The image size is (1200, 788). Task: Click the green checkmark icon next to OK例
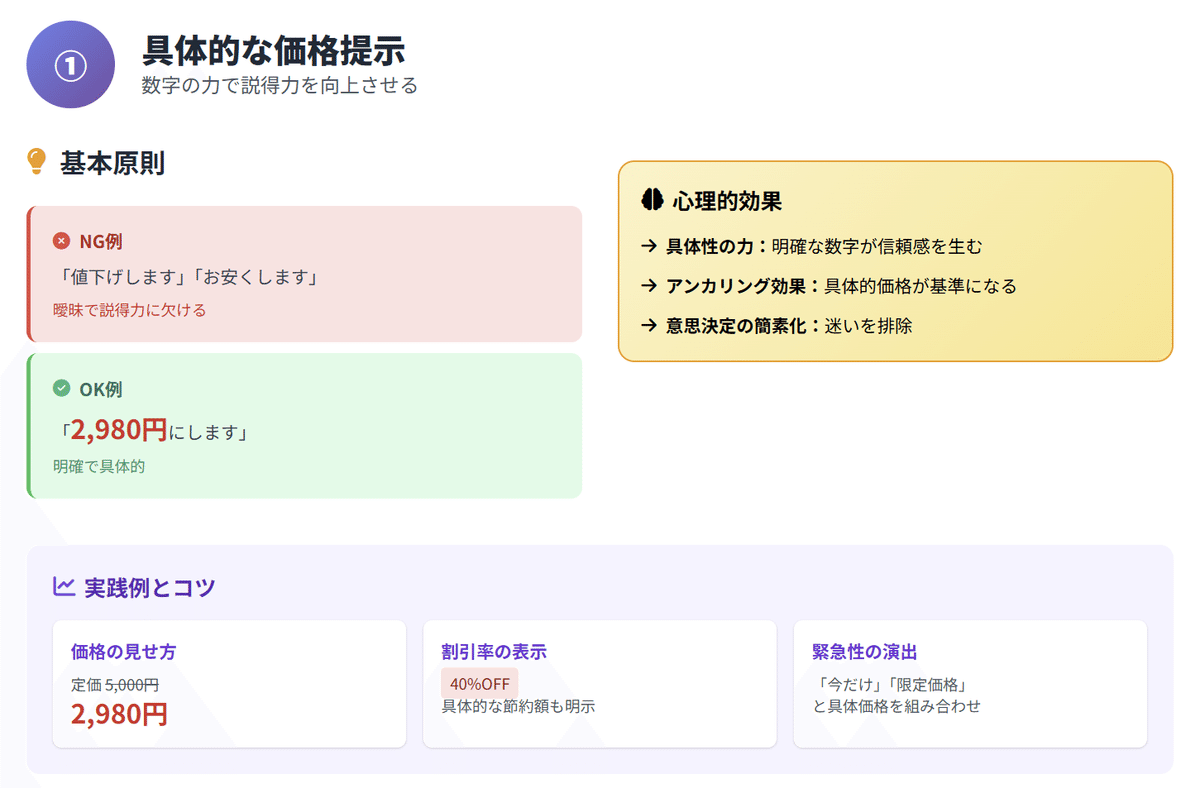click(61, 388)
